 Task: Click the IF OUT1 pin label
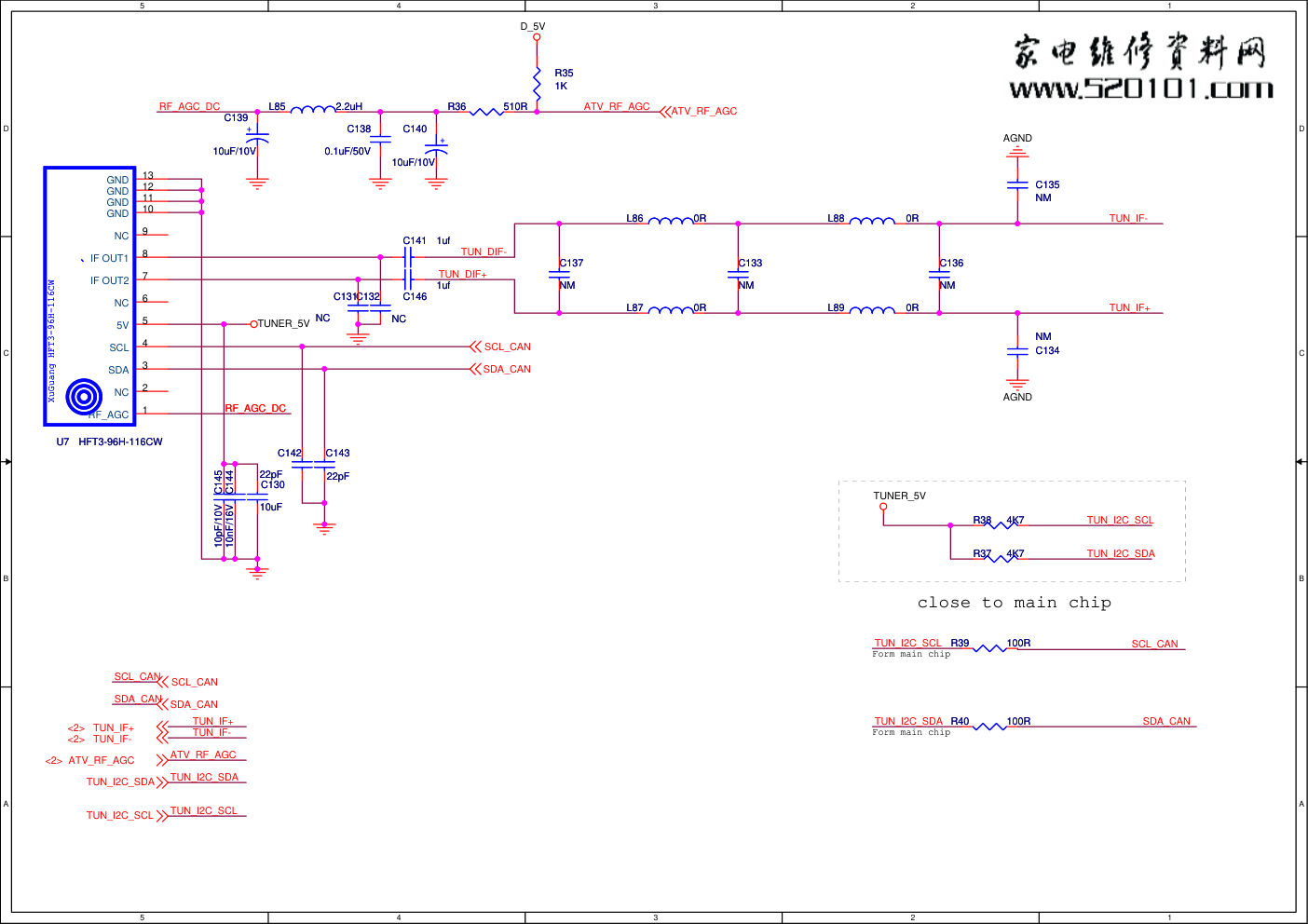(109, 258)
